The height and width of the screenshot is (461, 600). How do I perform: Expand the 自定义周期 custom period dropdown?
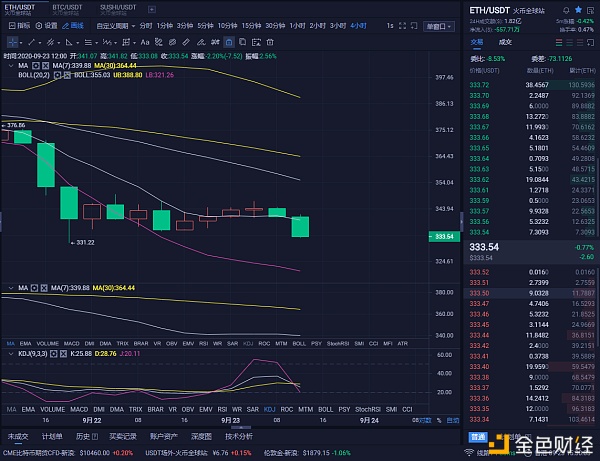click(x=111, y=24)
